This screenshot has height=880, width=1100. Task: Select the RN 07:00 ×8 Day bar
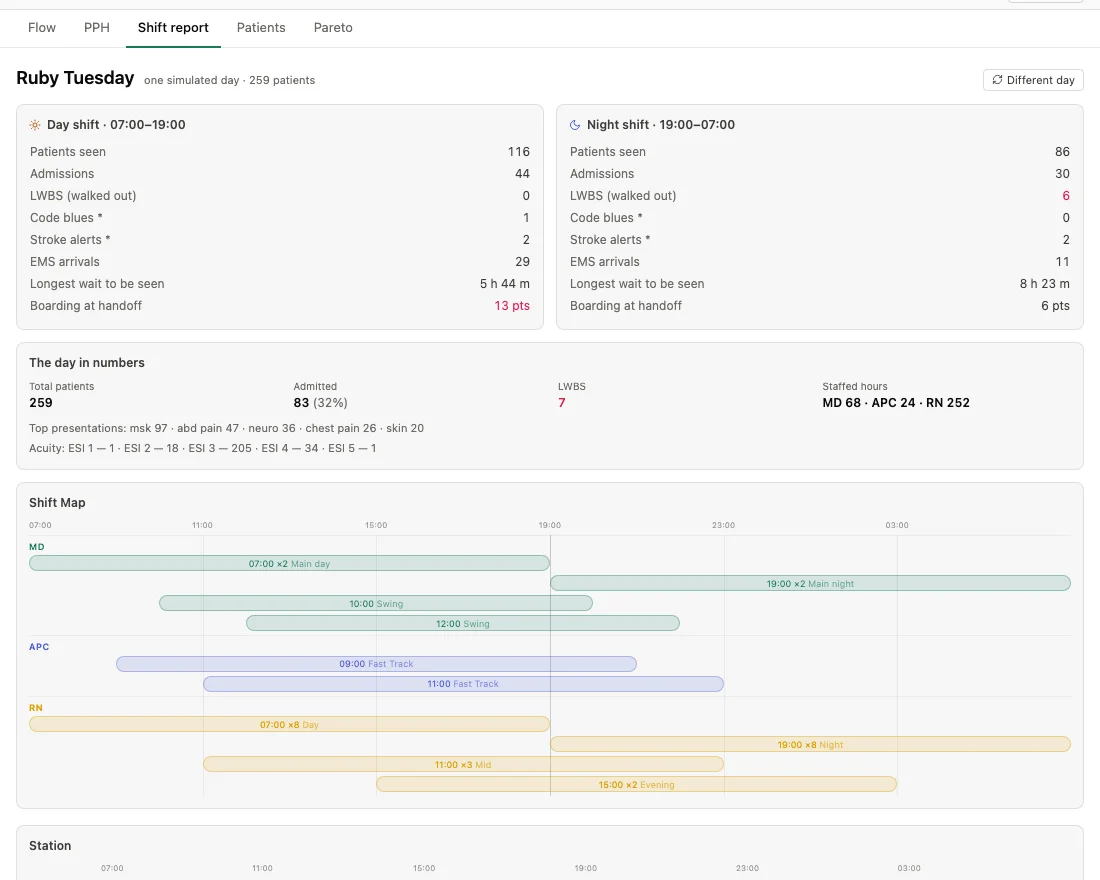(289, 724)
